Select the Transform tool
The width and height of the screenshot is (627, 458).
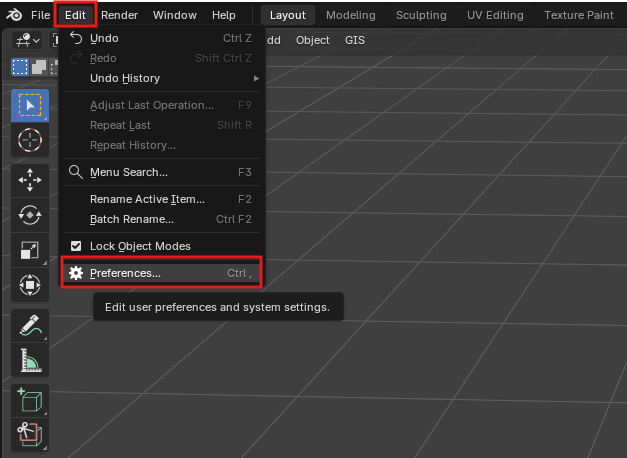point(30,285)
